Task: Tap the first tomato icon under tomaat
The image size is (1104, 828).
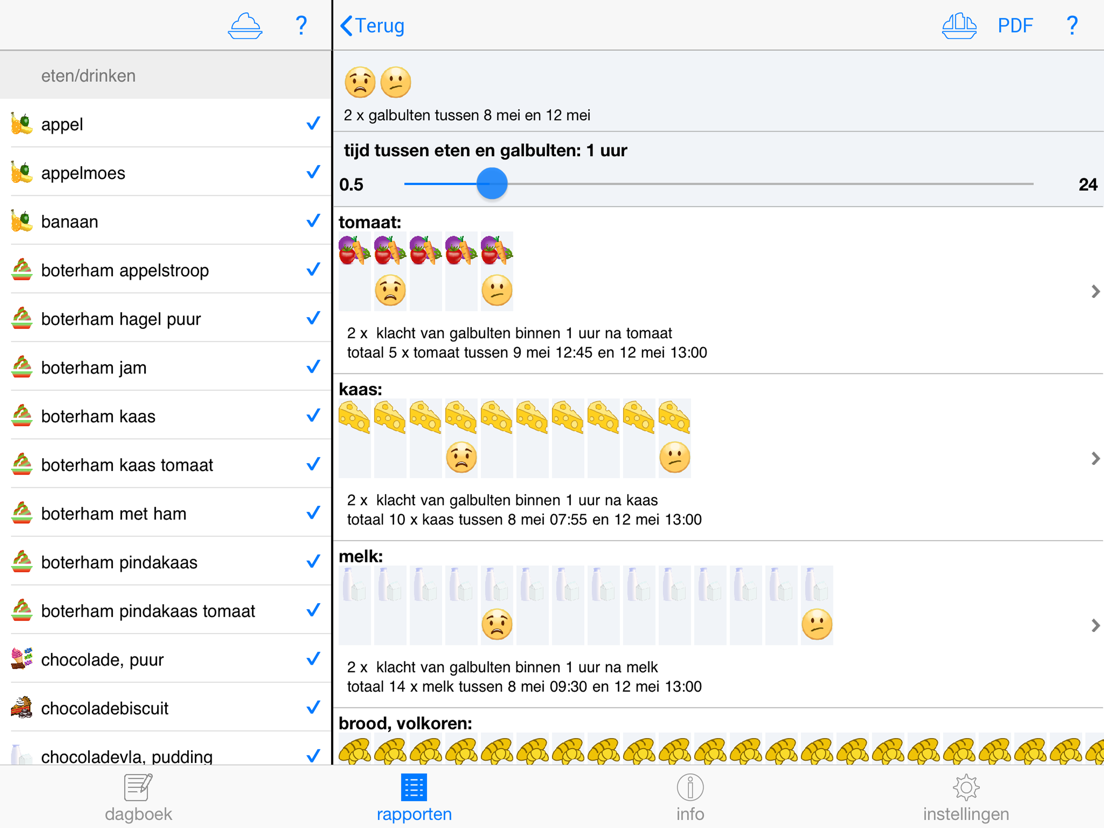Action: click(x=355, y=250)
